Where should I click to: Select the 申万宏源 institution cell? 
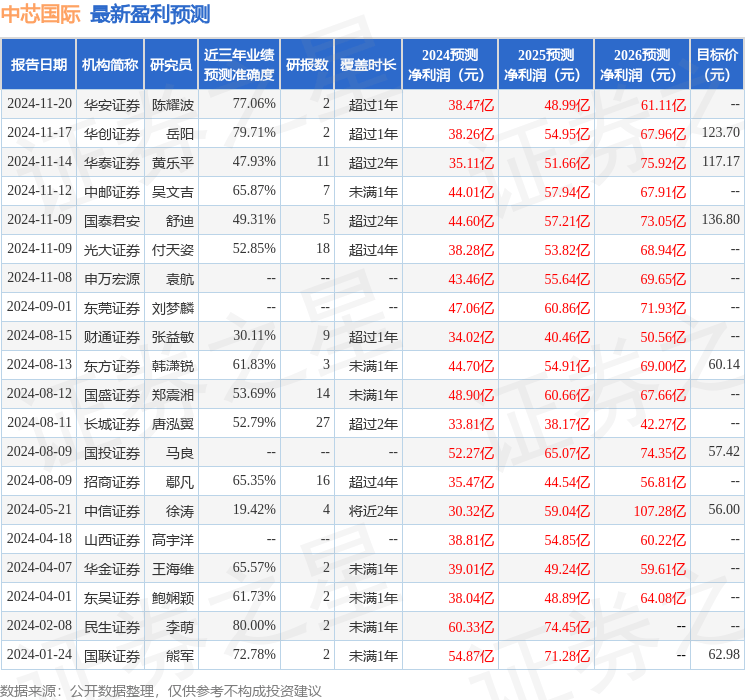pos(112,279)
